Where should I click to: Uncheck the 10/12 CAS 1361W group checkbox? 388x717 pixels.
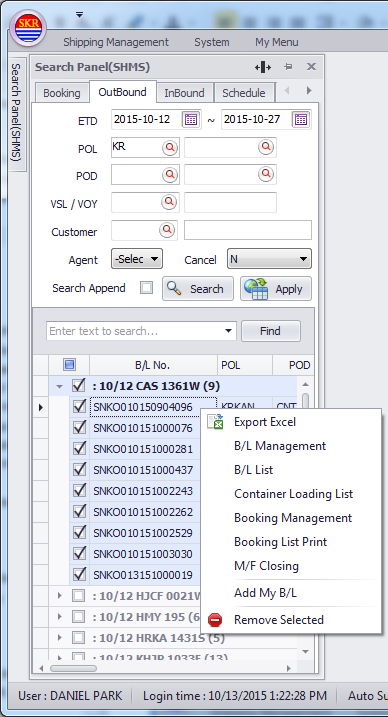coord(79,386)
